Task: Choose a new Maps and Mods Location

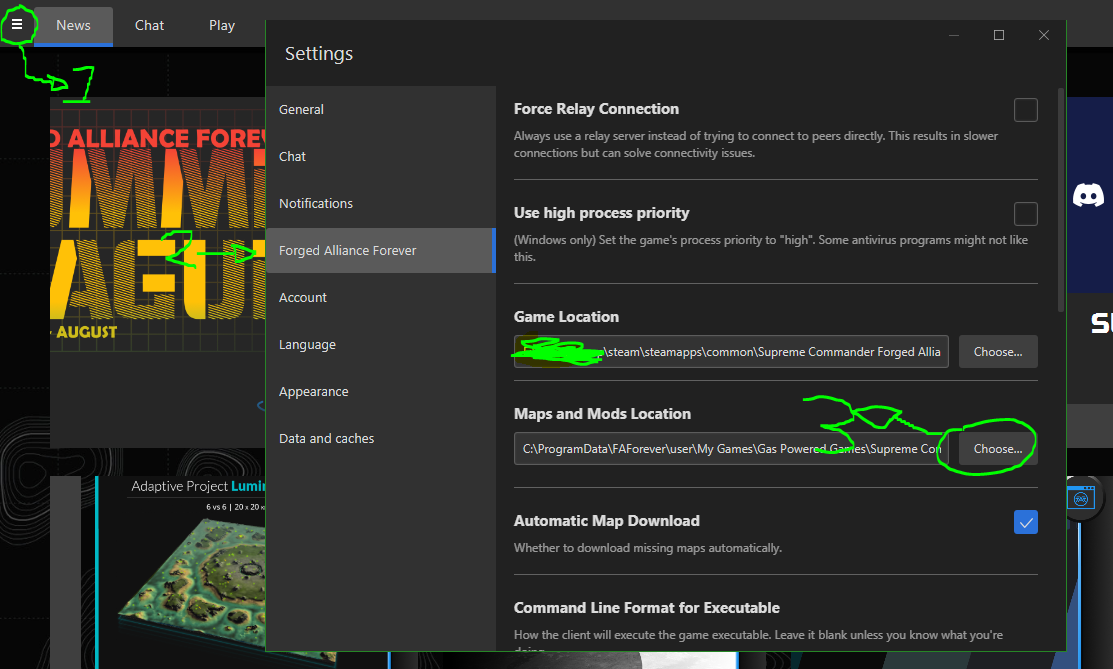Action: (998, 449)
